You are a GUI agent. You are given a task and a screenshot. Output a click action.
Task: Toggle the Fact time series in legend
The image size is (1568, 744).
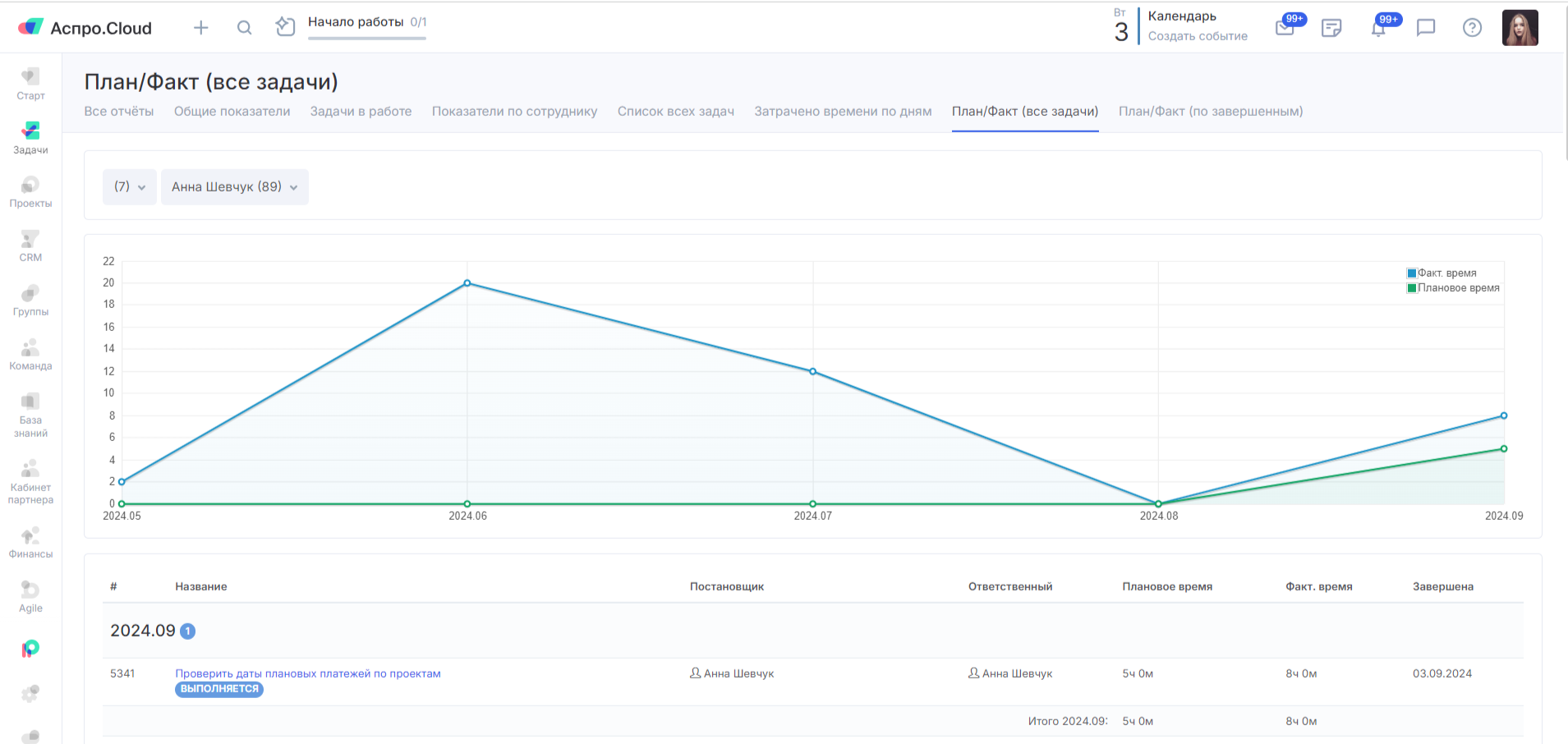tap(1446, 273)
